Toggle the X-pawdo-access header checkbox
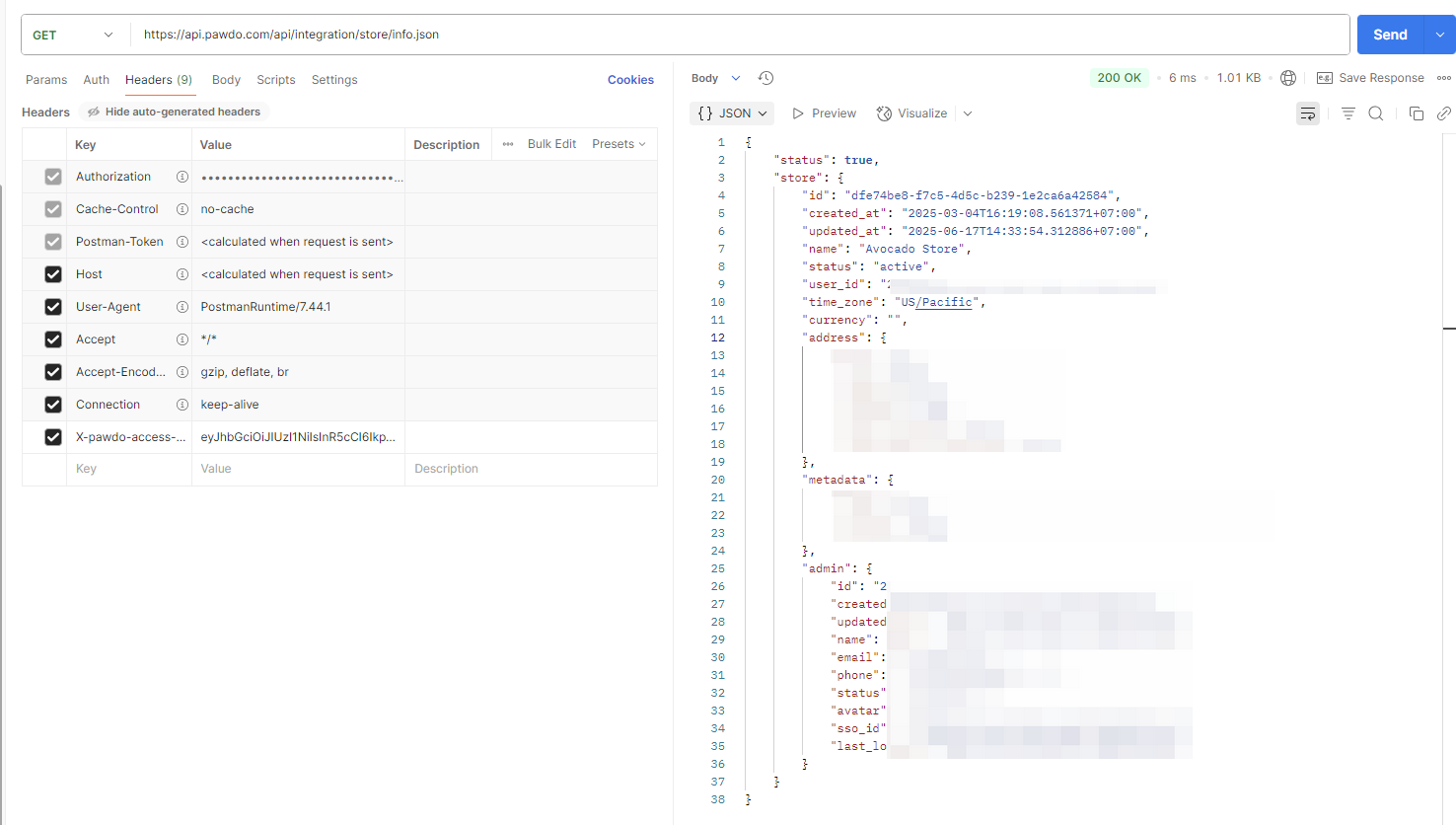Screen dimensions: 1456x825 53,437
